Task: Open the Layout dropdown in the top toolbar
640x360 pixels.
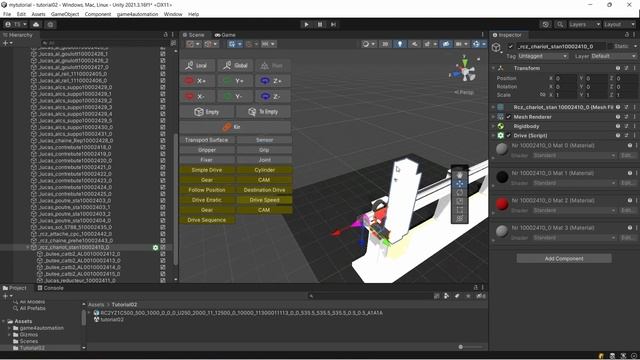Action: coord(619,24)
